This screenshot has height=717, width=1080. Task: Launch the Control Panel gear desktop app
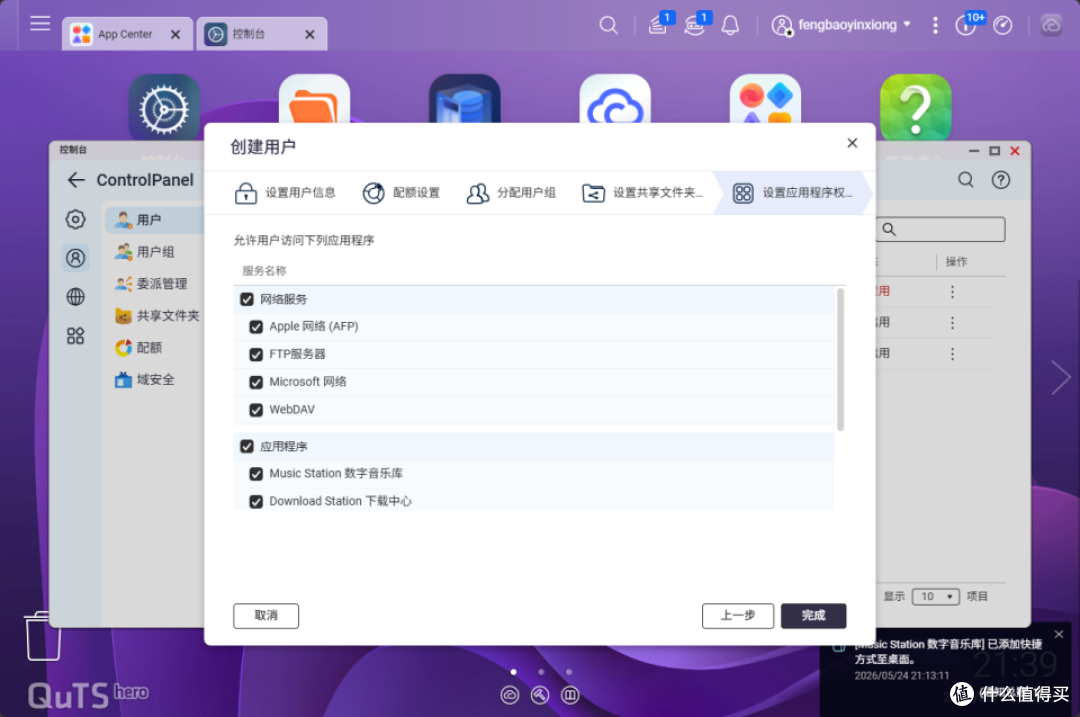pyautogui.click(x=164, y=106)
